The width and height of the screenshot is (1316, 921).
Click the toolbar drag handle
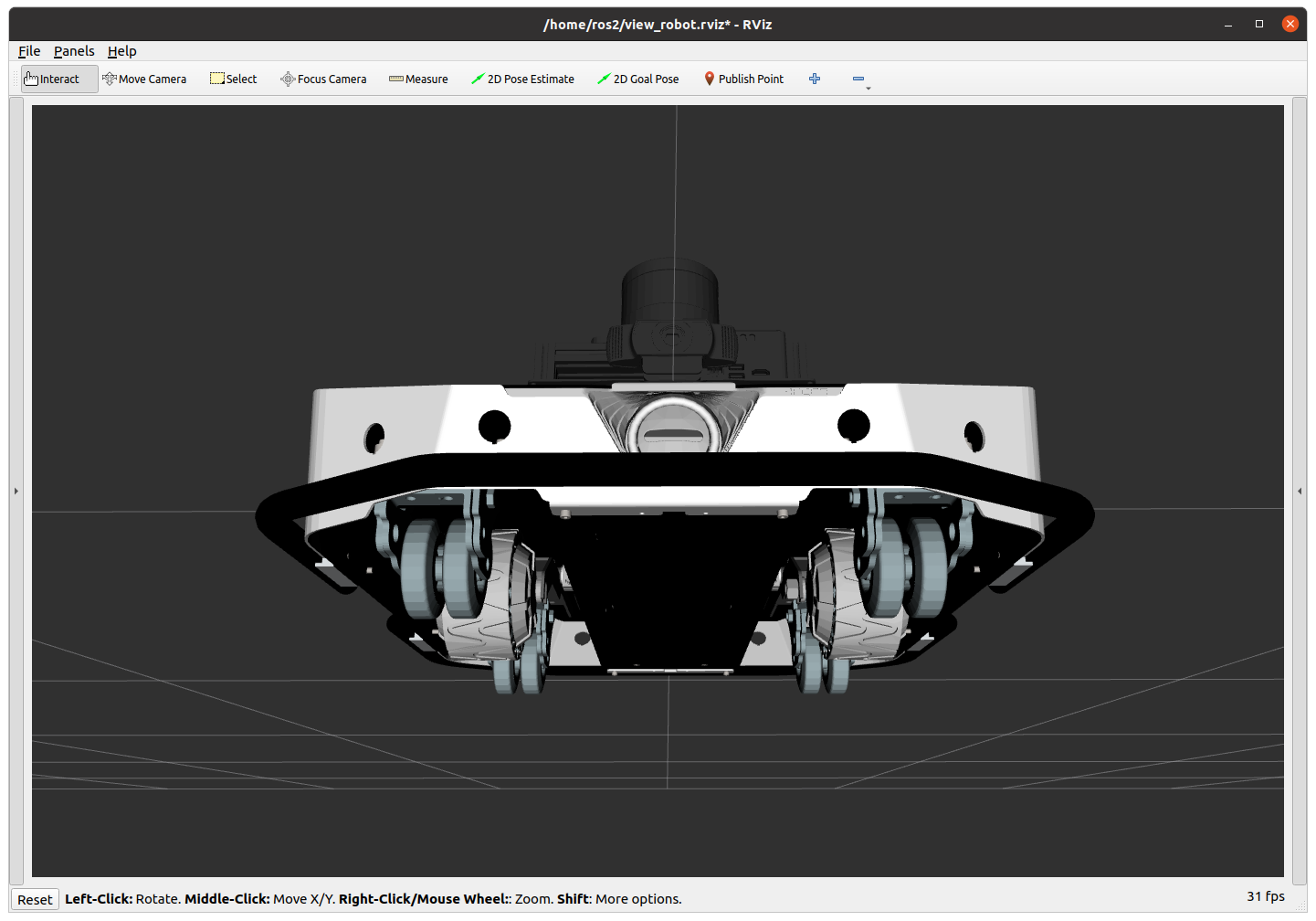click(x=16, y=79)
